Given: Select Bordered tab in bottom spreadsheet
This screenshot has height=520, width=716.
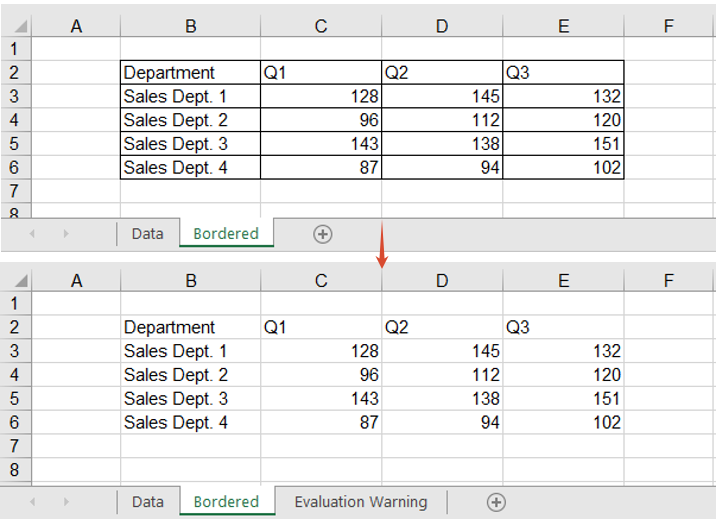Looking at the screenshot, I should [226, 501].
